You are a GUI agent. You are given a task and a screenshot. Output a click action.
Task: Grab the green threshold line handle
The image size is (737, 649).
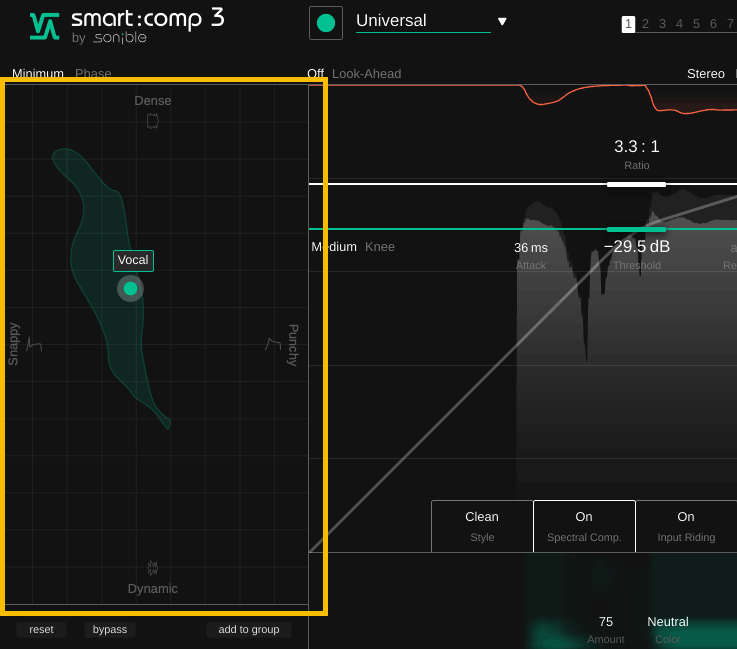[x=636, y=229]
